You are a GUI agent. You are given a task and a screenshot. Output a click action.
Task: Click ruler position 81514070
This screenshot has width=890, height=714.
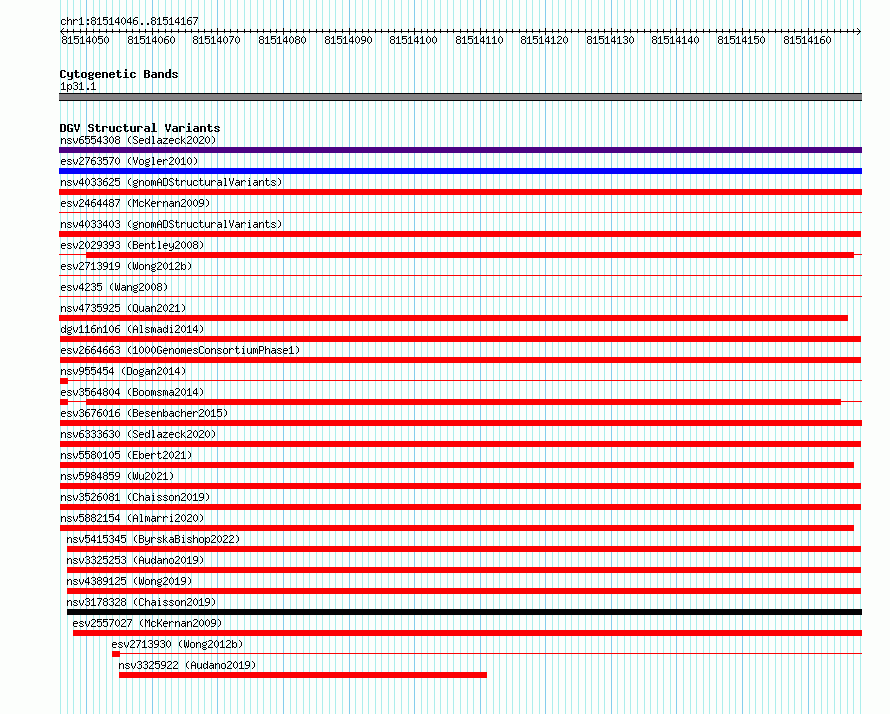point(216,40)
